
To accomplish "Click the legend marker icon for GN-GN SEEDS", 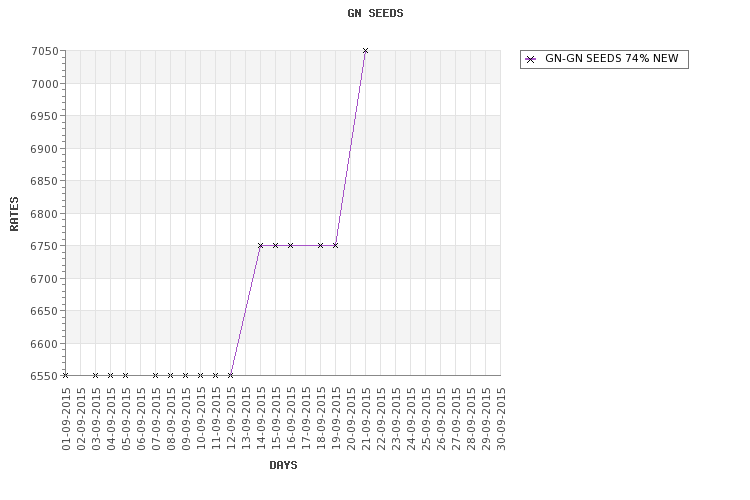I will pyautogui.click(x=530, y=59).
